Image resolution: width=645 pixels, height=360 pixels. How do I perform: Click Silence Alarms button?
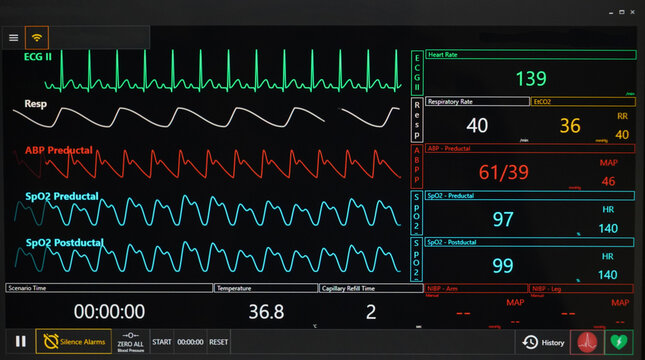pos(74,341)
